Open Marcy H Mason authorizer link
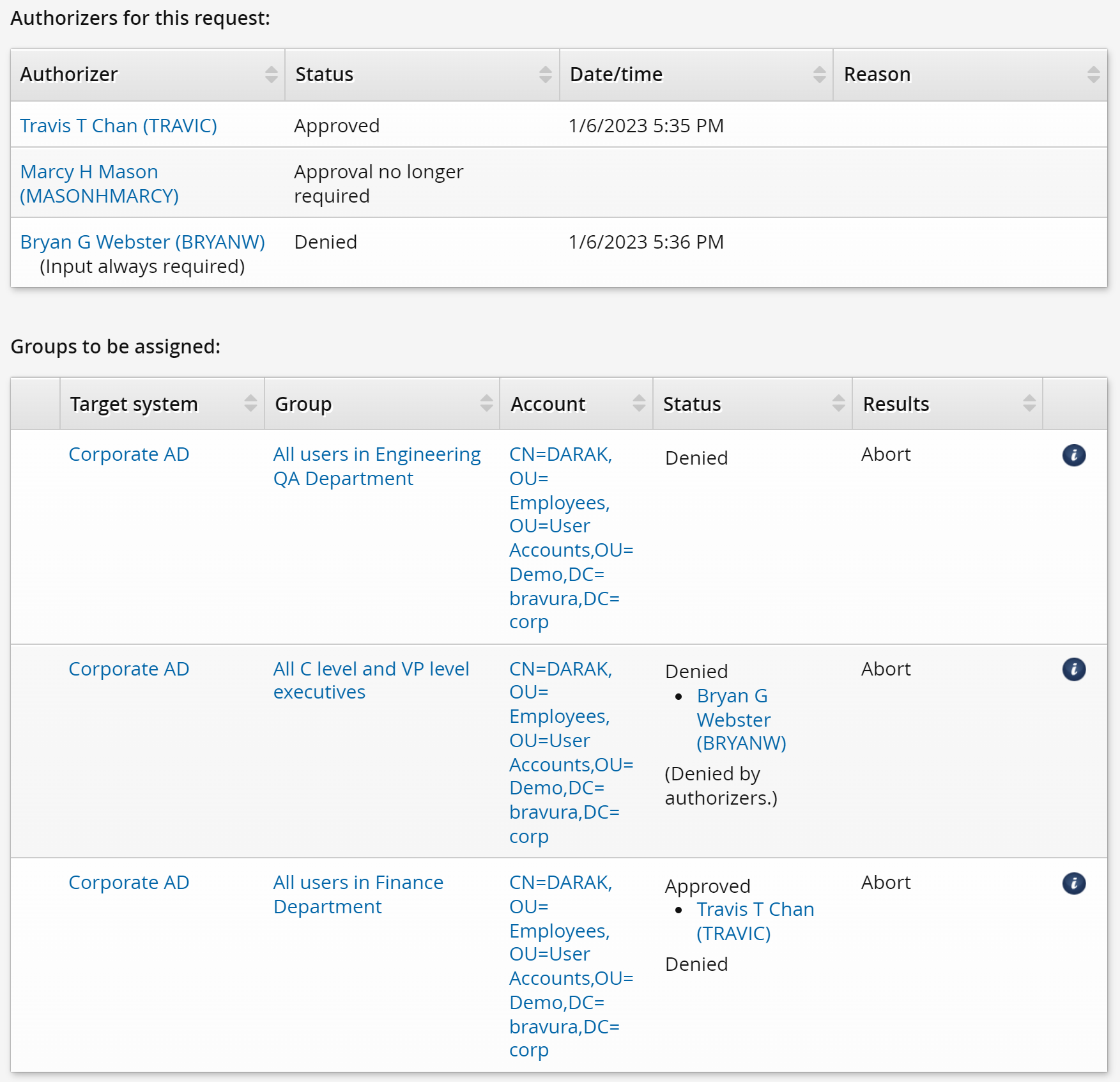The image size is (1120, 1082). pos(99,184)
